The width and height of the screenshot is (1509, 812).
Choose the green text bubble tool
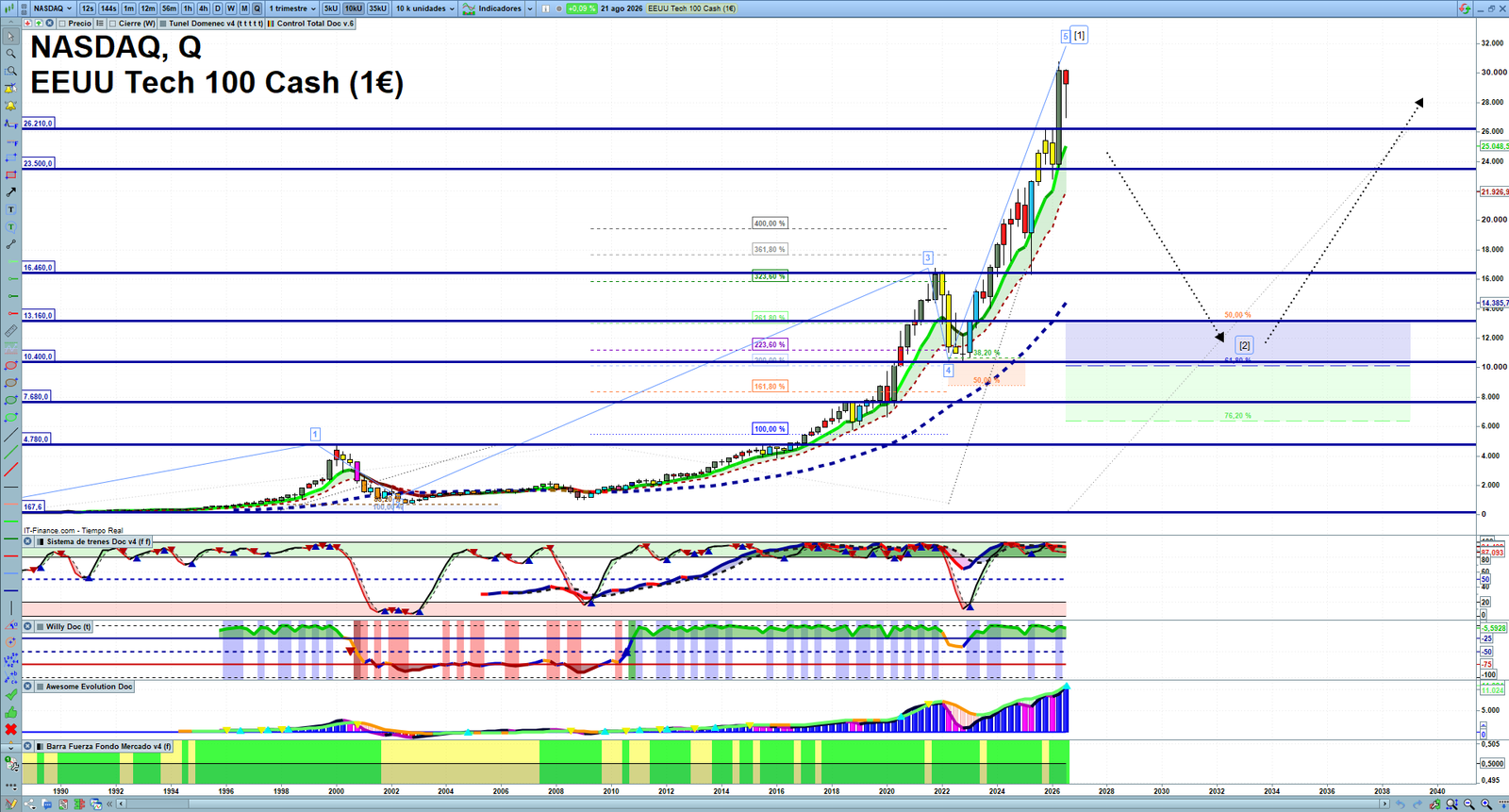(10, 227)
